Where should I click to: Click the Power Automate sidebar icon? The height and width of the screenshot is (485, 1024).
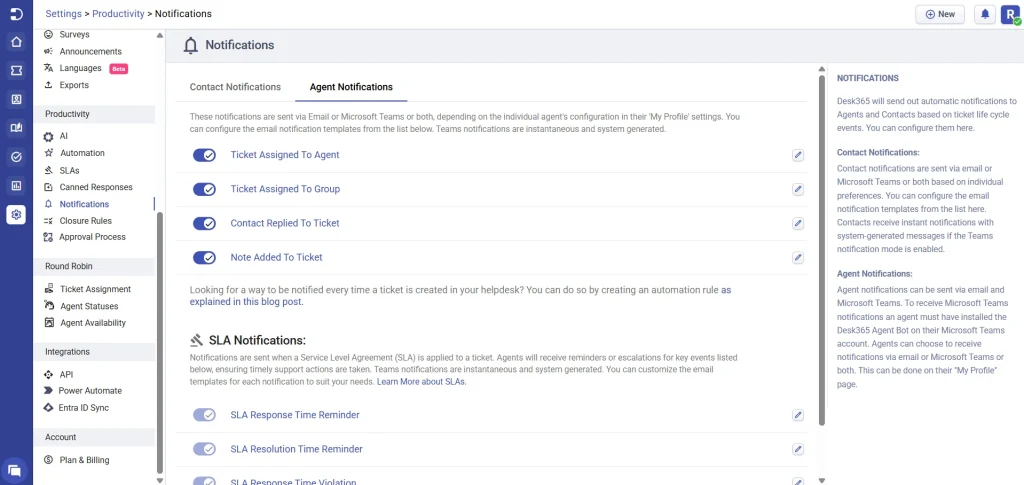click(48, 390)
